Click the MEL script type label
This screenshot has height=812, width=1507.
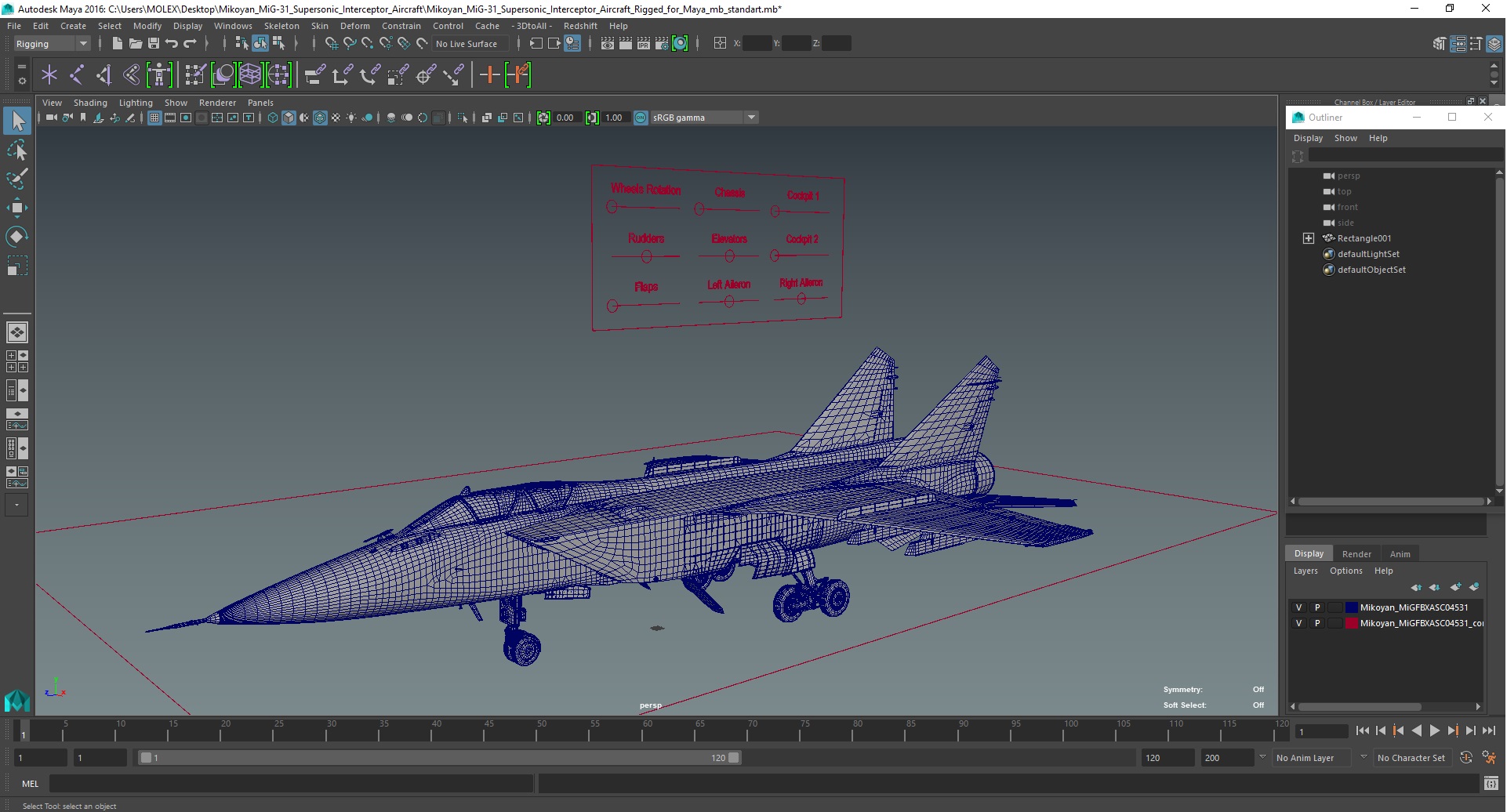pos(30,784)
